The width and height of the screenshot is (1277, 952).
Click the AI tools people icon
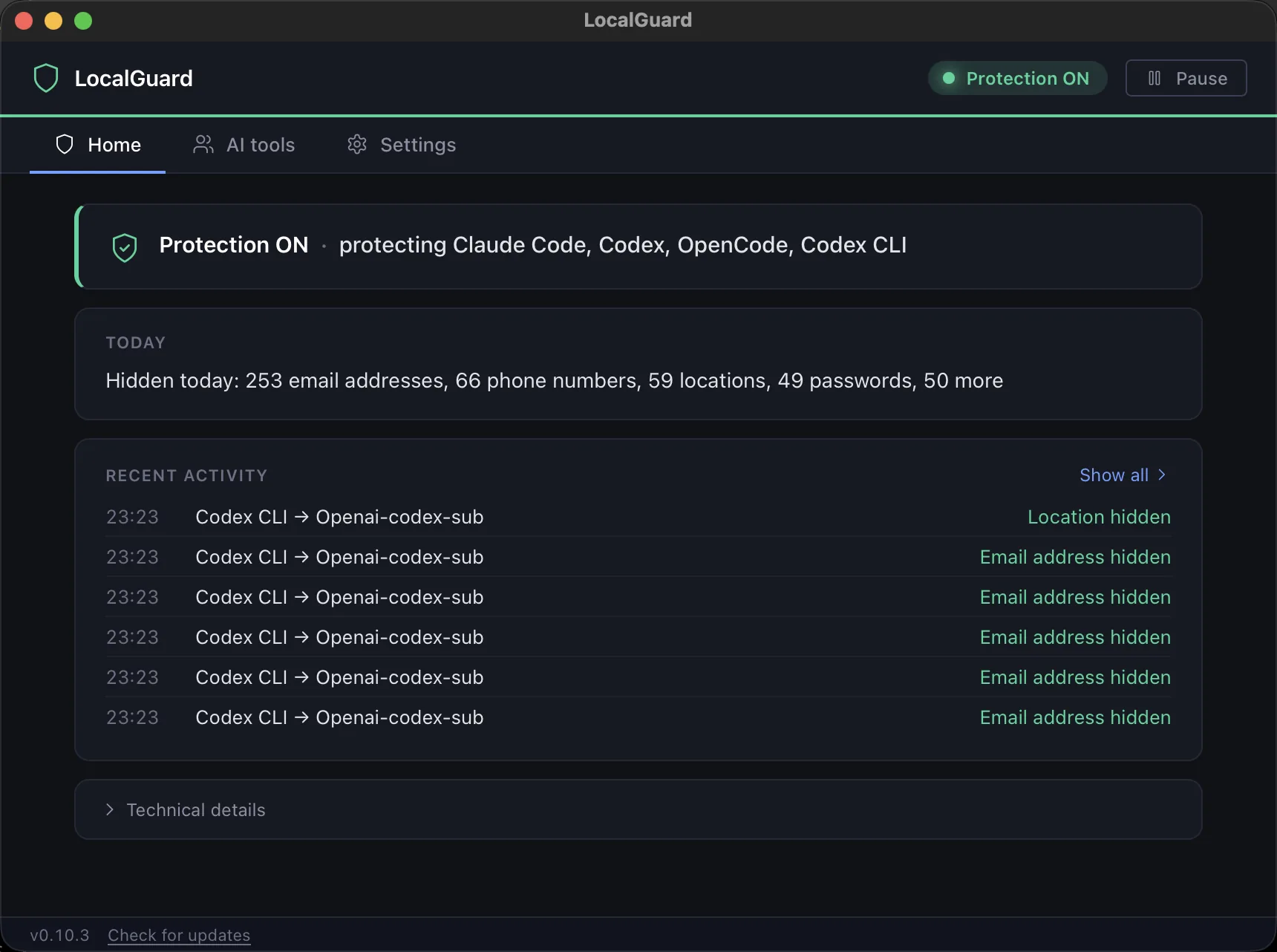(203, 144)
